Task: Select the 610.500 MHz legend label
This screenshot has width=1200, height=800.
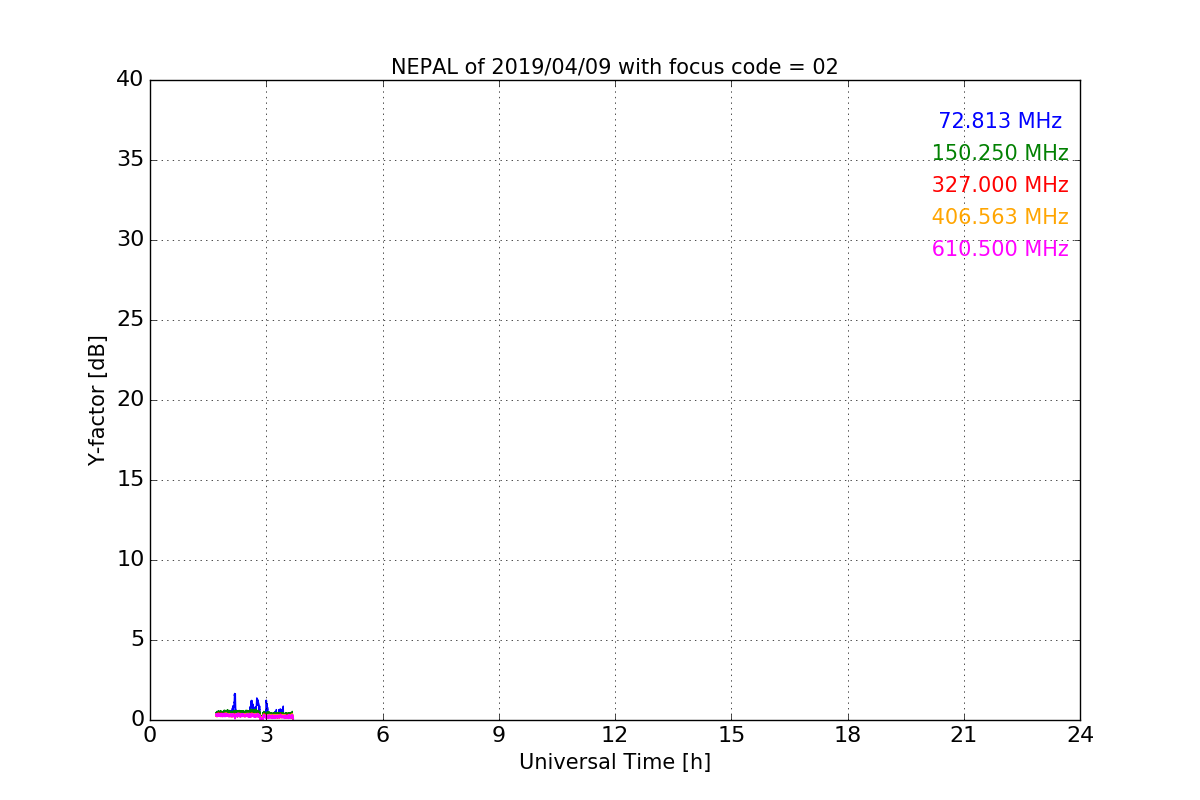Action: point(1000,249)
